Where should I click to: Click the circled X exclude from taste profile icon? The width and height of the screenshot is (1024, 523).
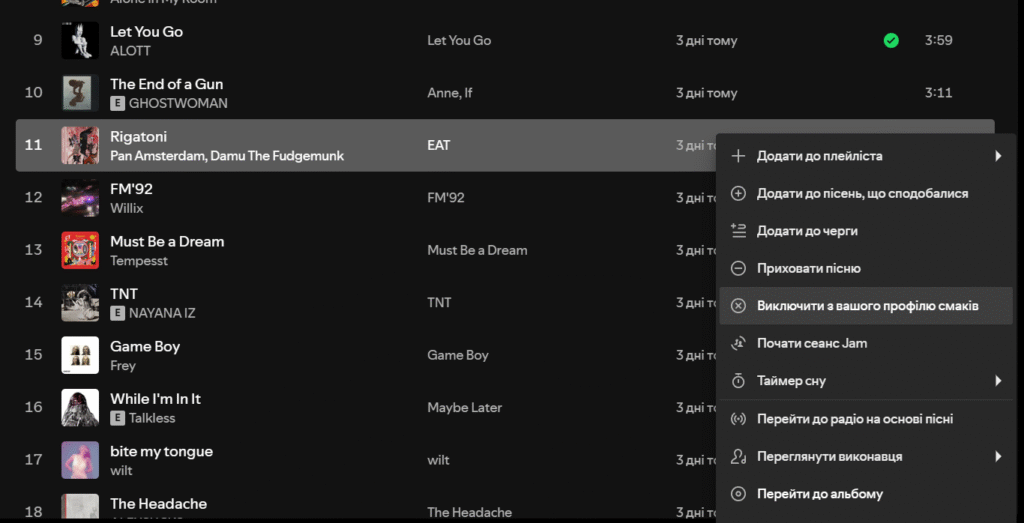[739, 306]
